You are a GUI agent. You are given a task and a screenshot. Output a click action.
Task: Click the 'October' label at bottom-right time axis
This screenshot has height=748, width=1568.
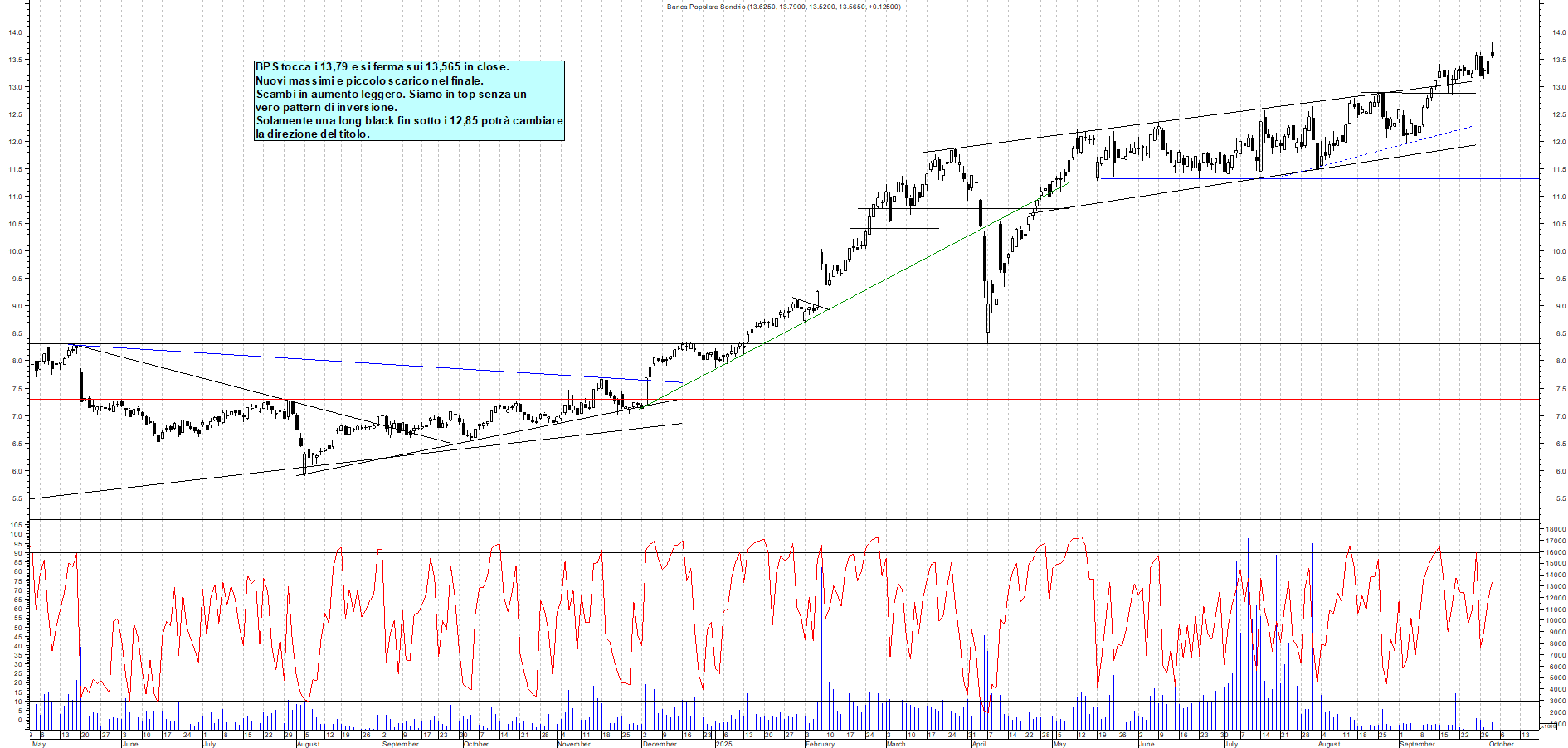[x=1501, y=744]
